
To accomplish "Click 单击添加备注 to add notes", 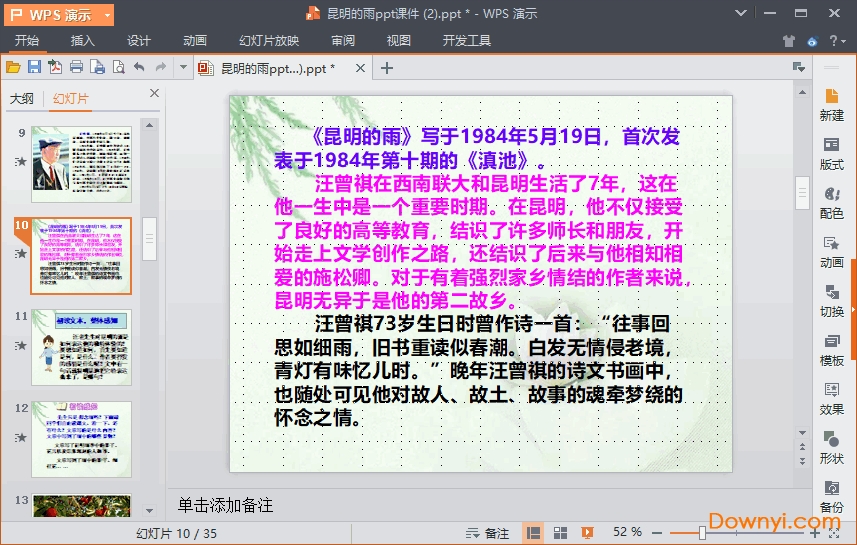I will click(225, 505).
